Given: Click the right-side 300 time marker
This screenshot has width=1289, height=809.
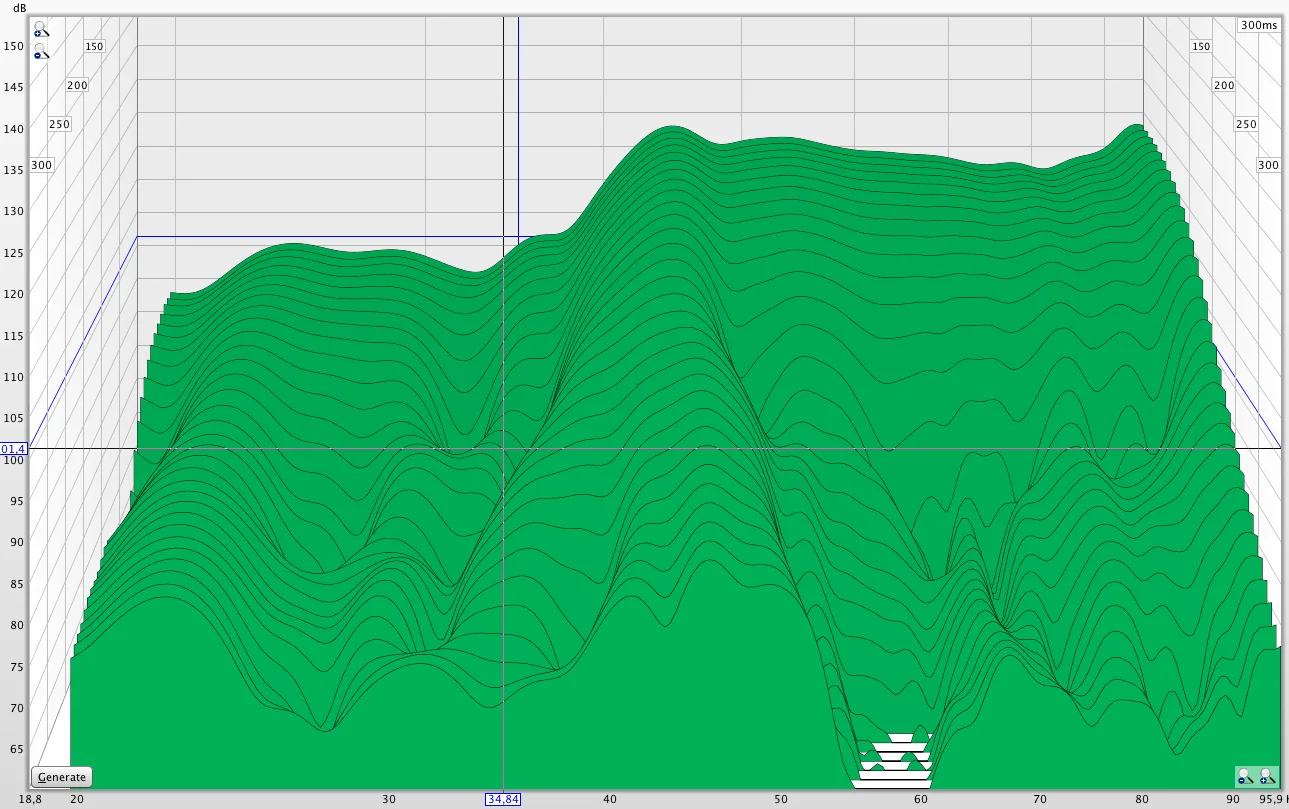Looking at the screenshot, I should (1268, 165).
